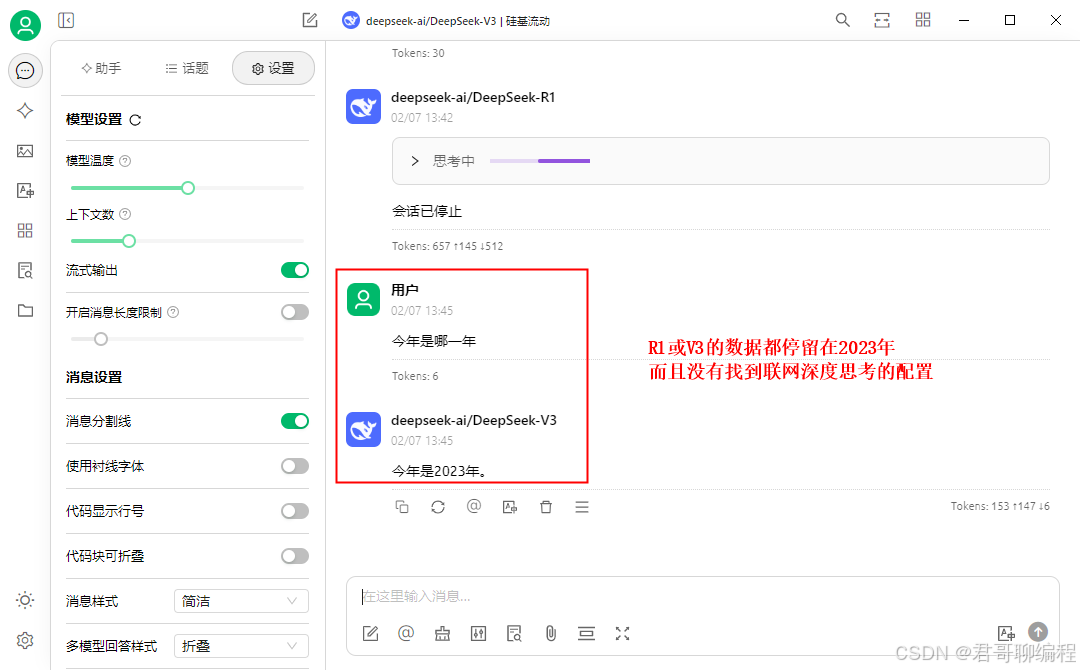The image size is (1080, 670).
Task: Collapse the left panel with sidebar toggle icon
Action: pyautogui.click(x=66, y=21)
